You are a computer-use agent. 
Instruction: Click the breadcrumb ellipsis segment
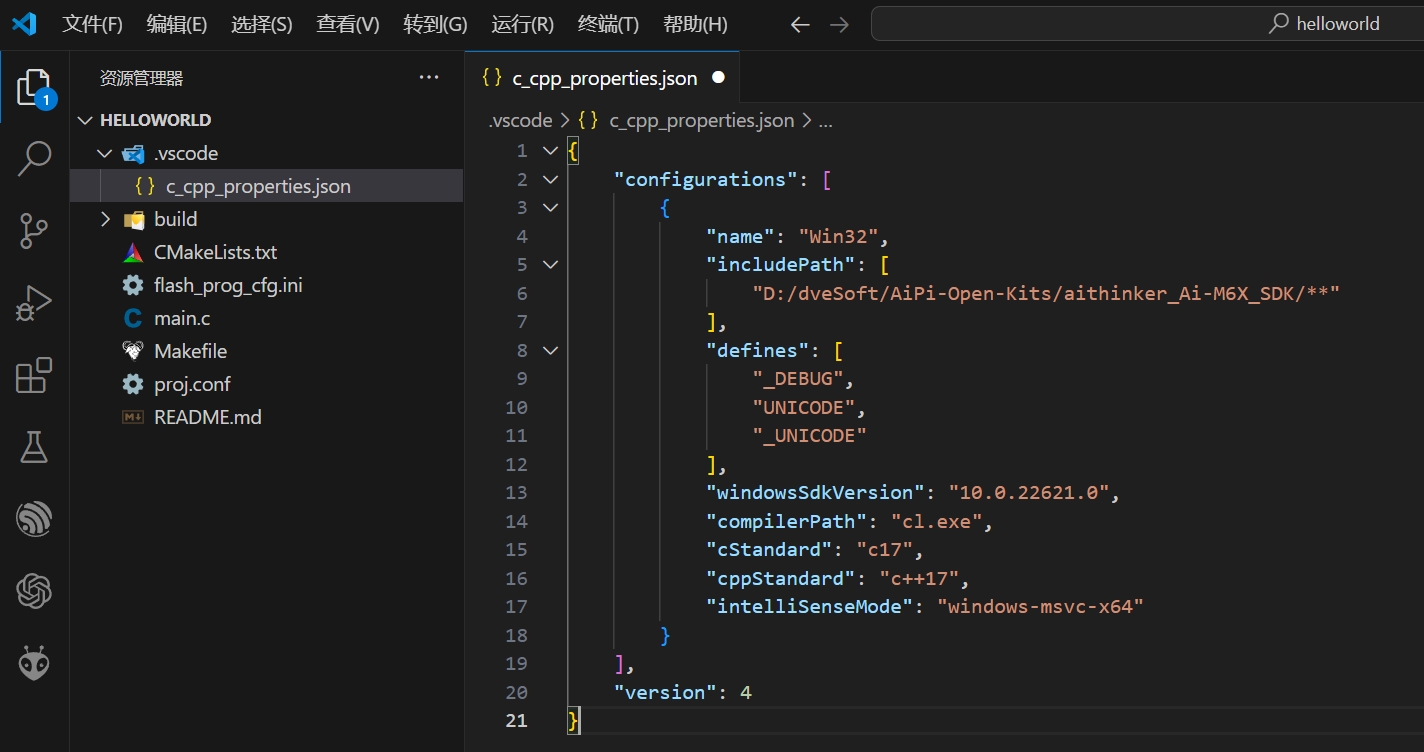pyautogui.click(x=826, y=121)
